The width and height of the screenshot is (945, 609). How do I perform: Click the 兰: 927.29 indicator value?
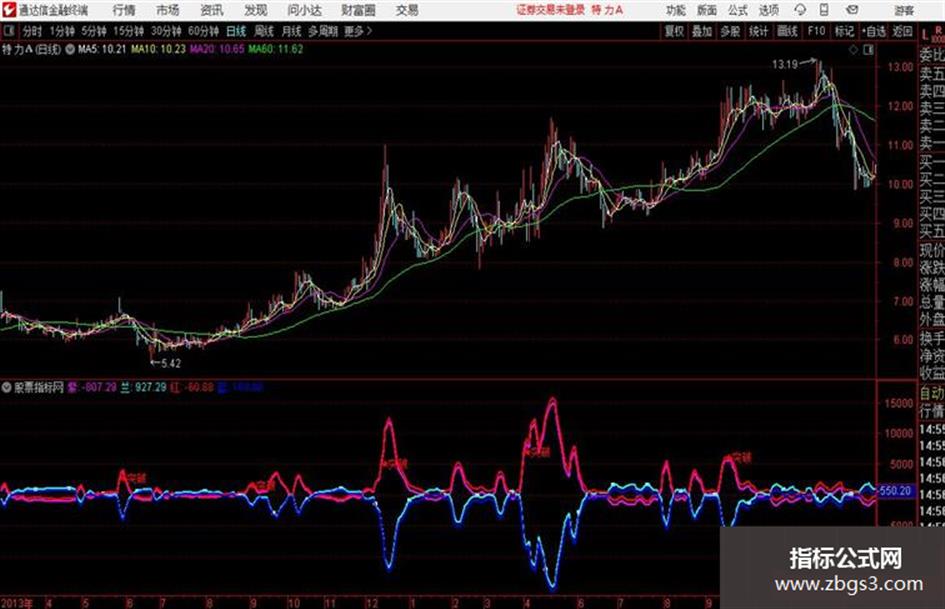pos(143,387)
